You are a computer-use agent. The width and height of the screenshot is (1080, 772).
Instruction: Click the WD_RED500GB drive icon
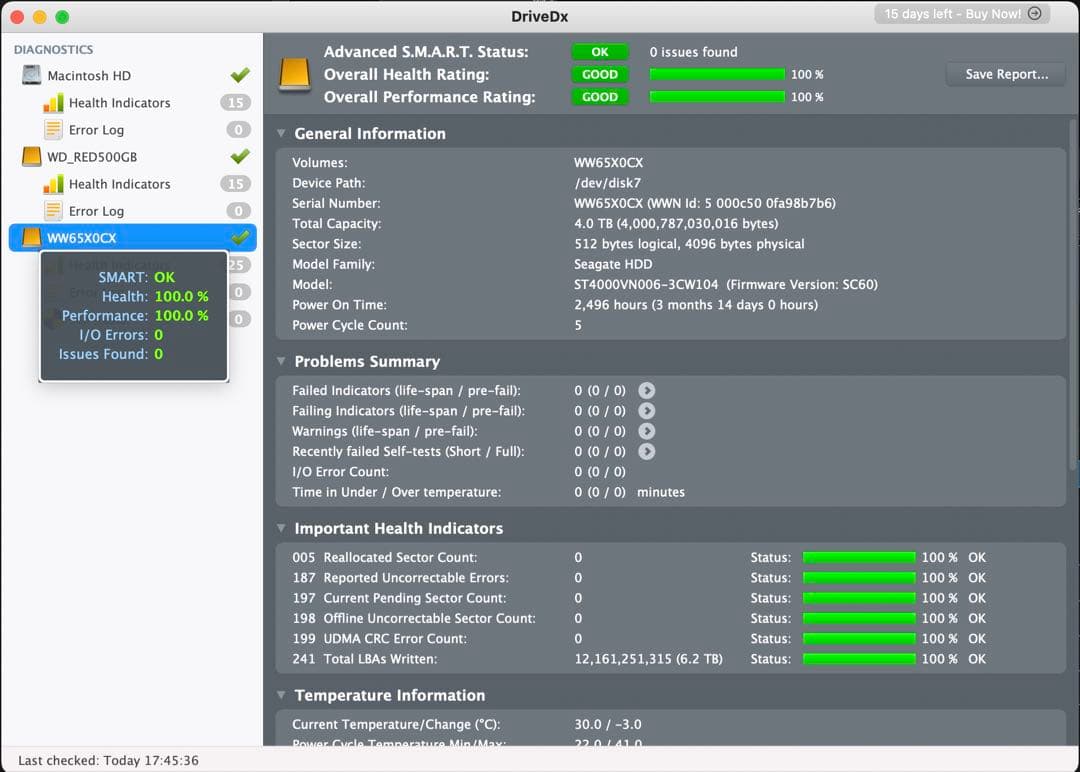click(31, 156)
